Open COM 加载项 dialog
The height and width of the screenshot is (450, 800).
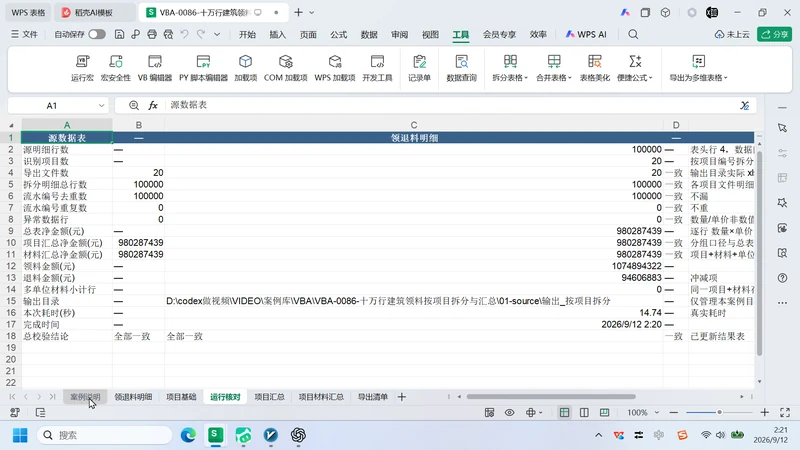pos(286,68)
